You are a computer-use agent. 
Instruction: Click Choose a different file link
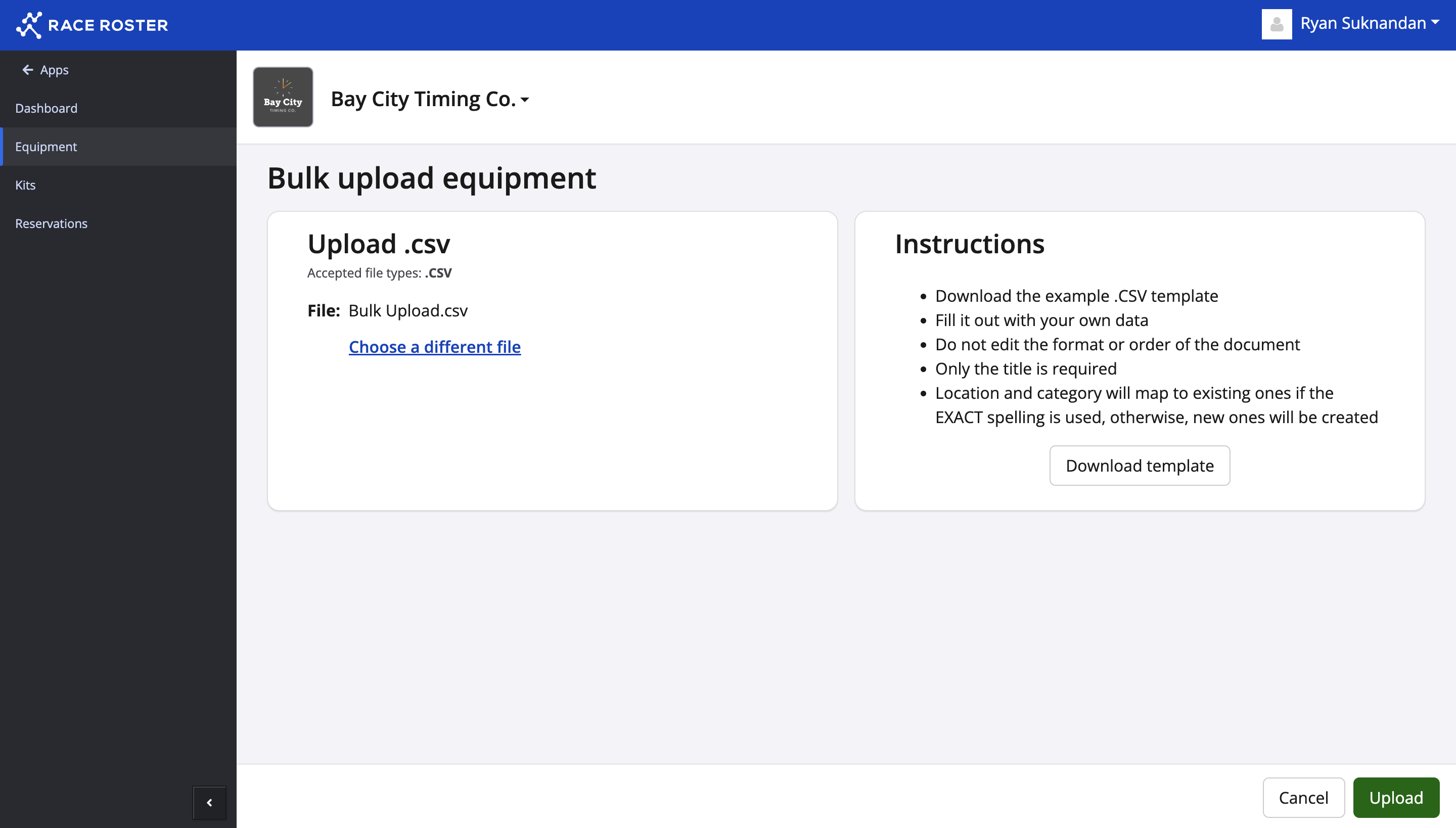(x=435, y=347)
